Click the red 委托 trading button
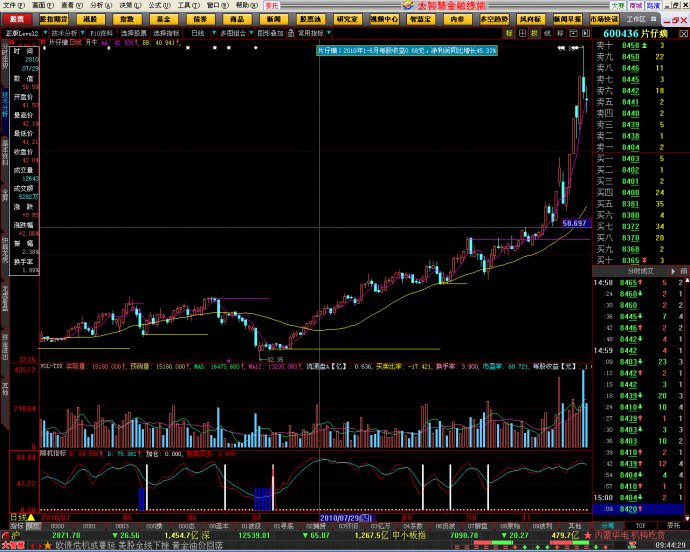The height and width of the screenshot is (552, 690). click(x=272, y=5)
